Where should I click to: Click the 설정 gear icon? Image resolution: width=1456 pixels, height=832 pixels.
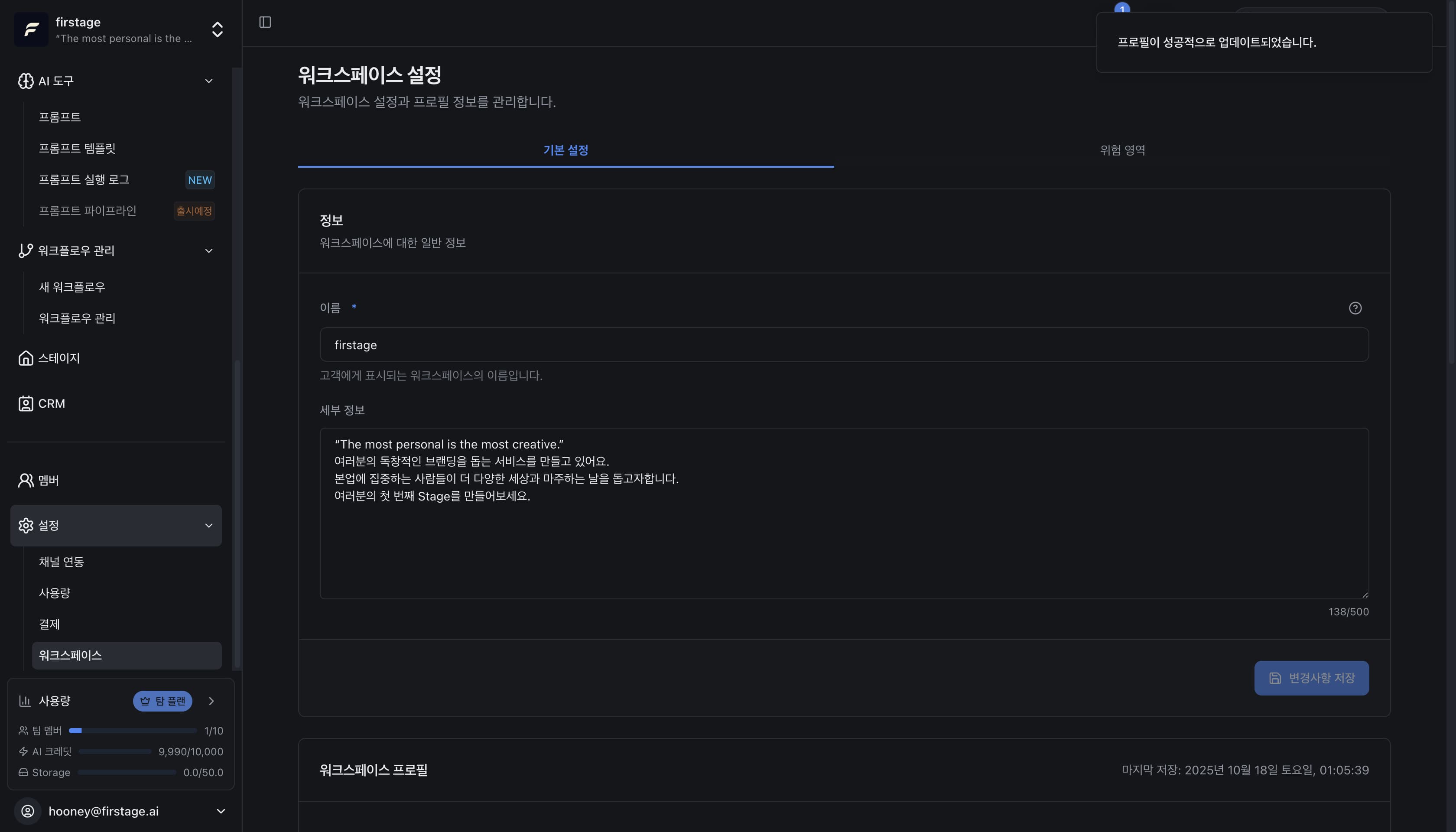[x=25, y=525]
